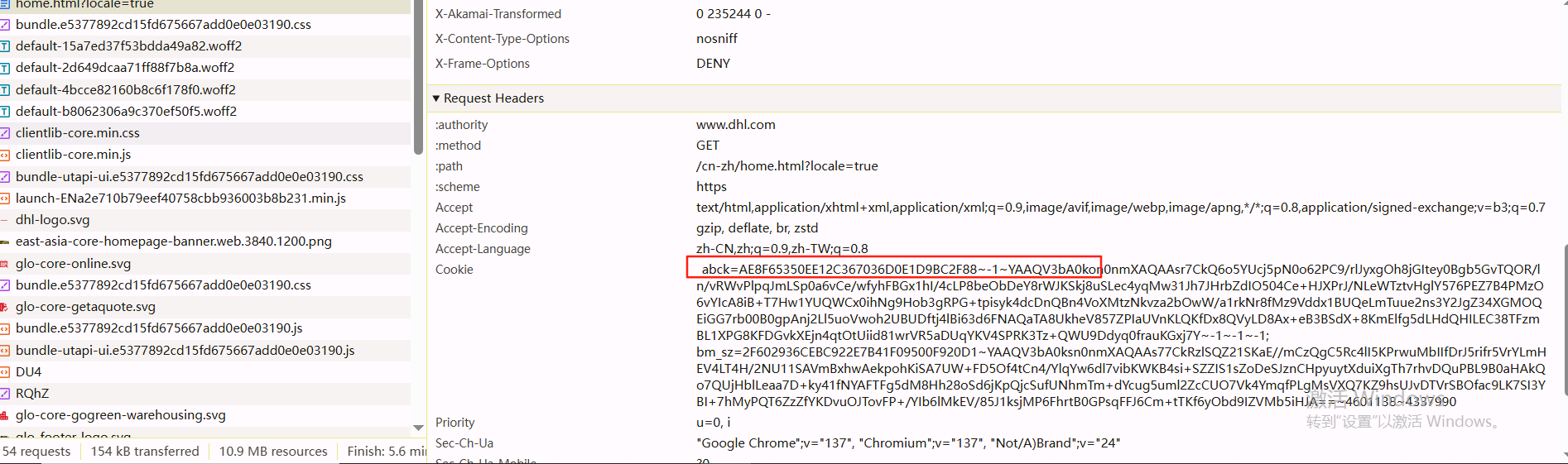This screenshot has height=464, width=1568.
Task: Select the dhl-logo.svg request
Action: (x=205, y=220)
